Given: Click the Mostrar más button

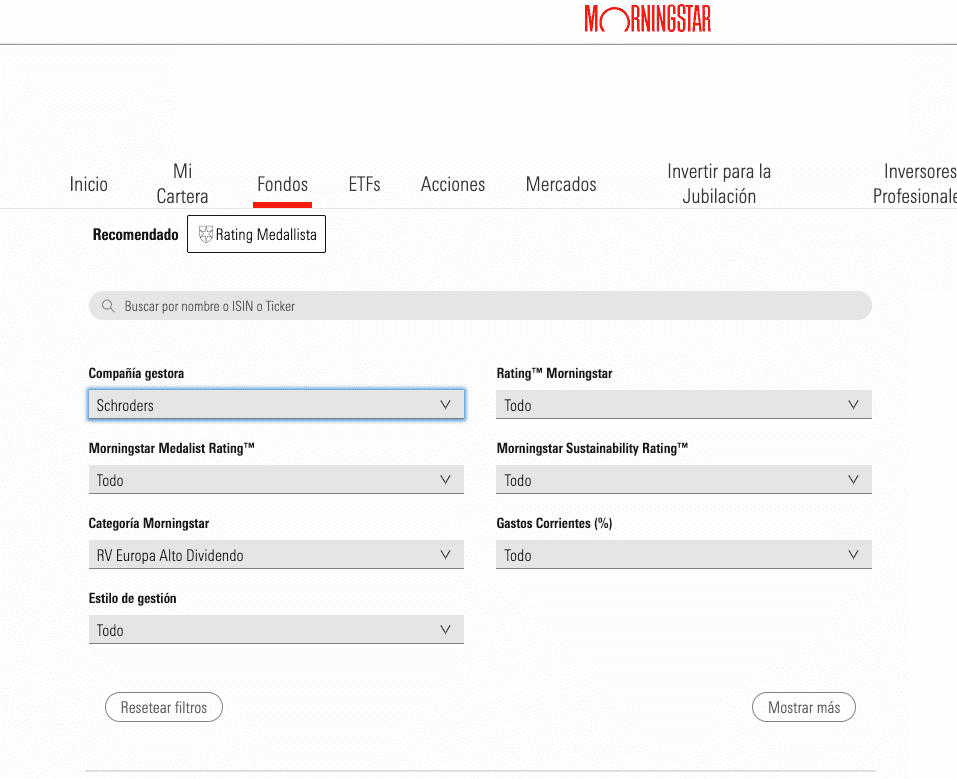Looking at the screenshot, I should click(x=804, y=707).
